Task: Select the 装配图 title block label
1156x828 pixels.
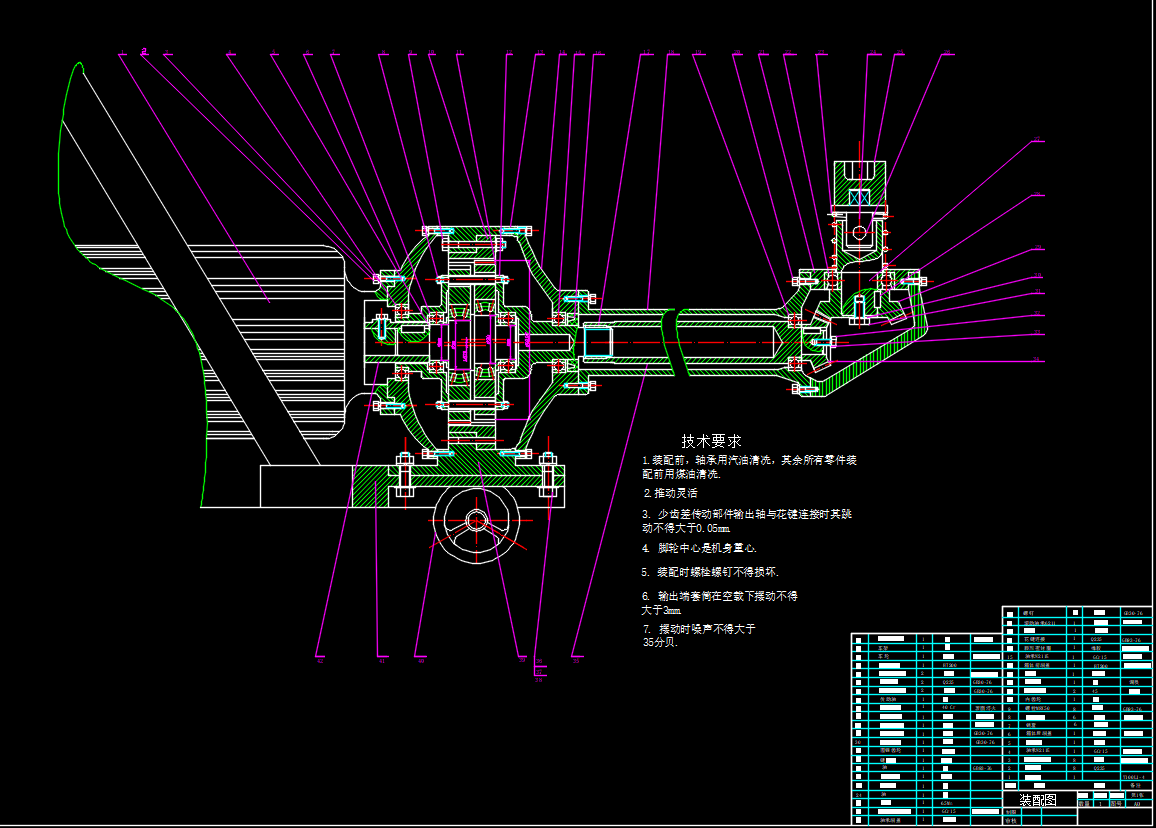Action: (1037, 801)
